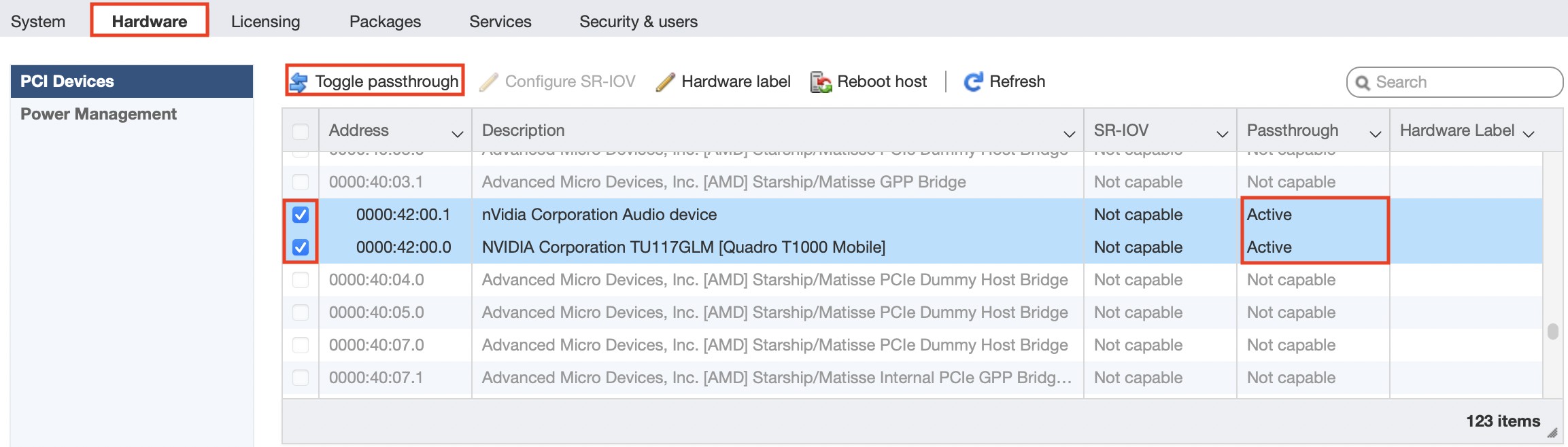Viewport: 1568px width, 447px height.
Task: Click the vertical scrollbar thumb of device table
Action: tap(1552, 331)
